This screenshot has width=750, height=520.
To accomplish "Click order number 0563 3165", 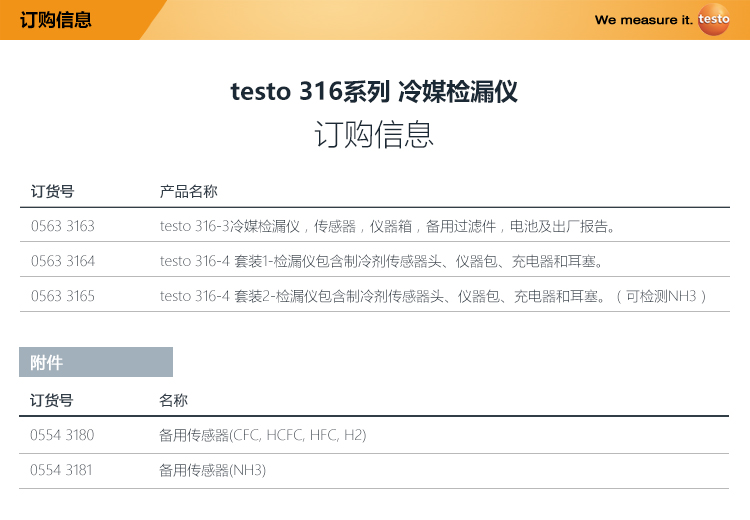I will pyautogui.click(x=63, y=296).
